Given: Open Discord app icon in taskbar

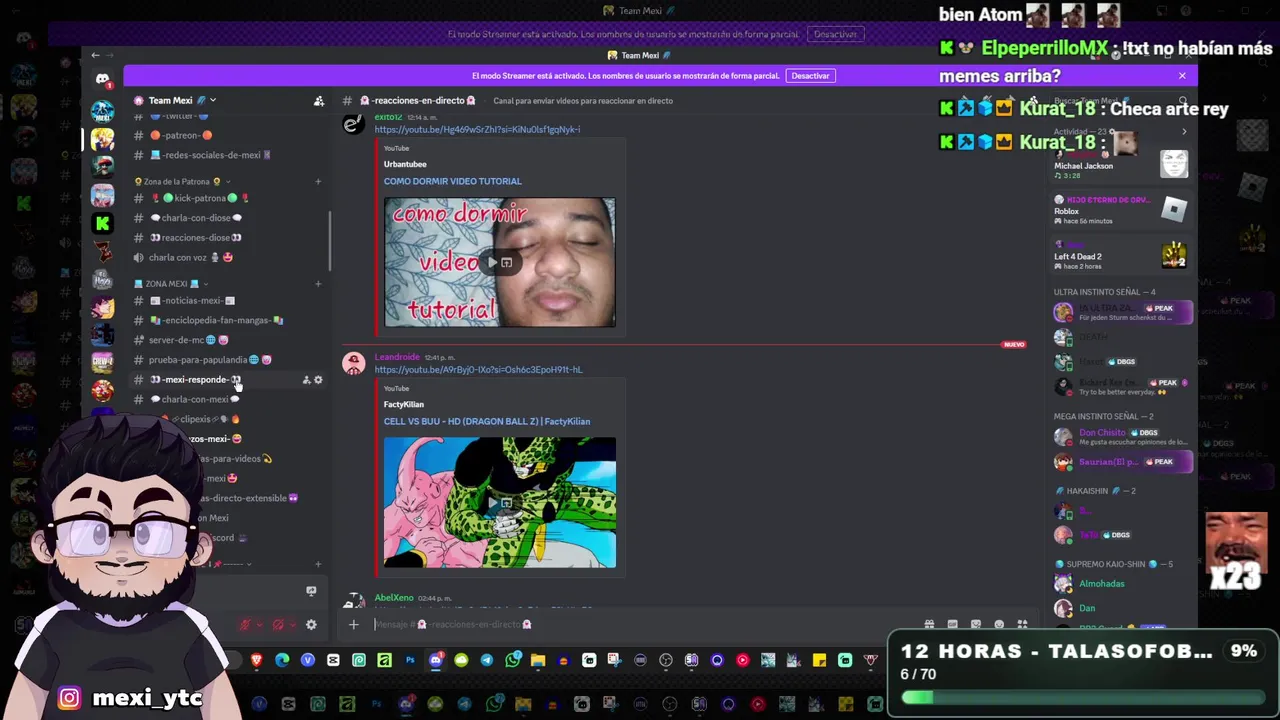Looking at the screenshot, I should coord(436,660).
